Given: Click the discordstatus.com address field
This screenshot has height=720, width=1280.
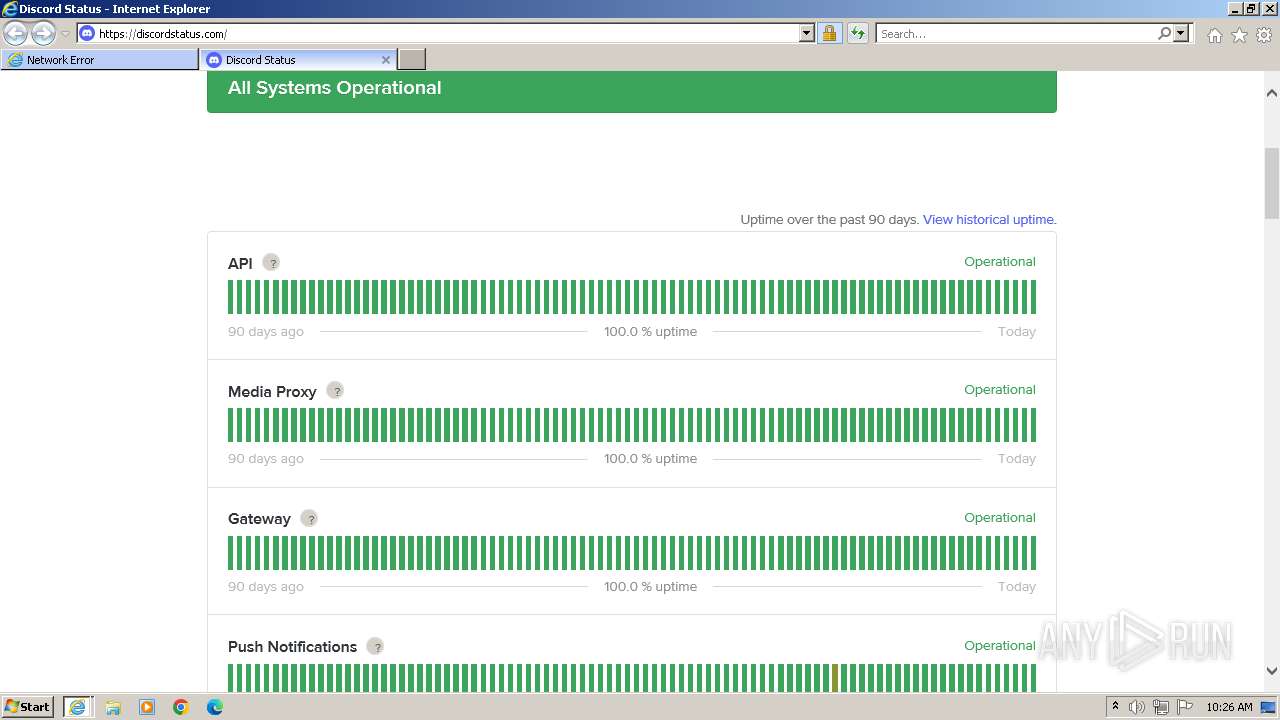Looking at the screenshot, I should (x=447, y=33).
